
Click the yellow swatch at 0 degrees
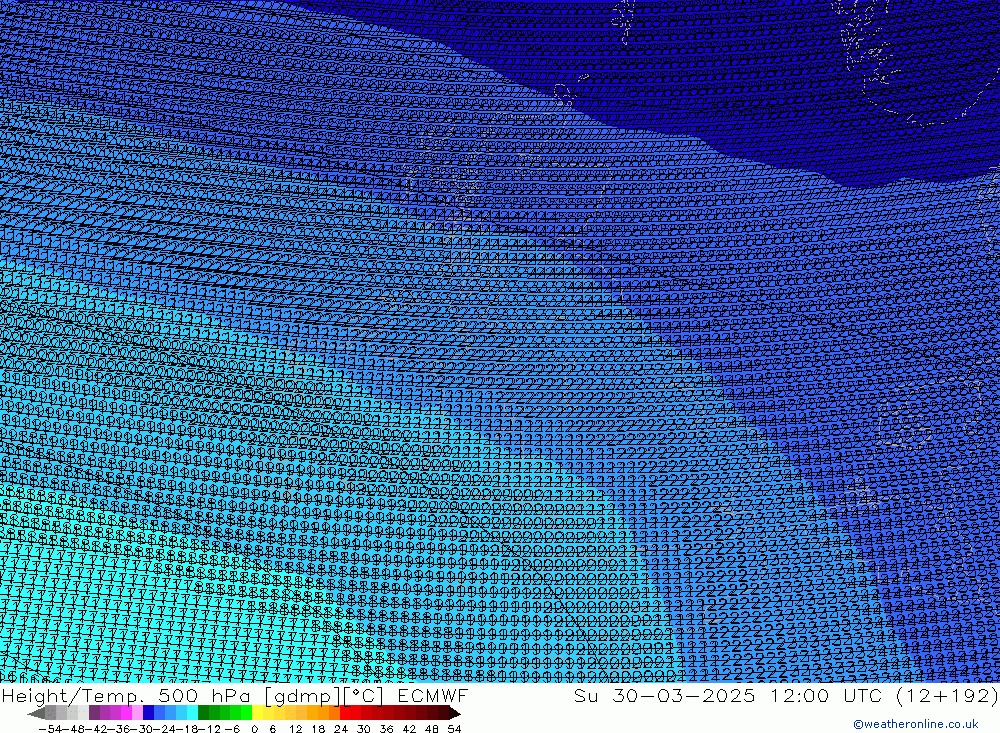(x=258, y=713)
